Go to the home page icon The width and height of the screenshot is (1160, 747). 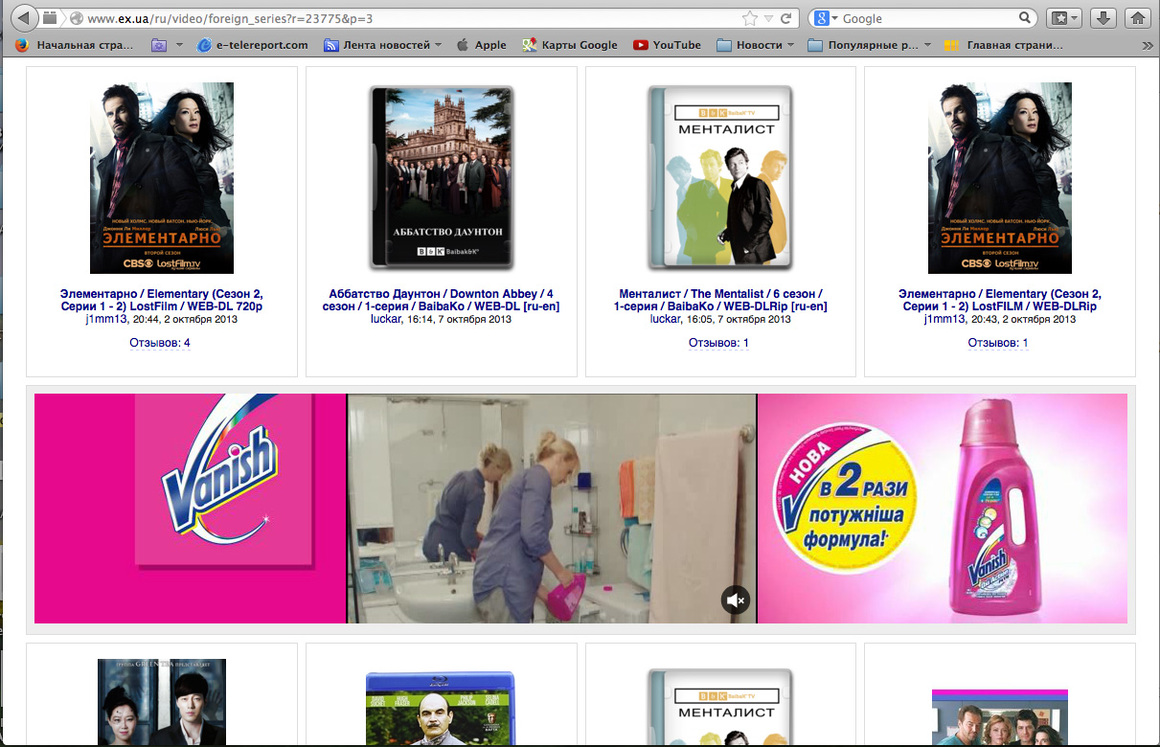pyautogui.click(x=1138, y=18)
